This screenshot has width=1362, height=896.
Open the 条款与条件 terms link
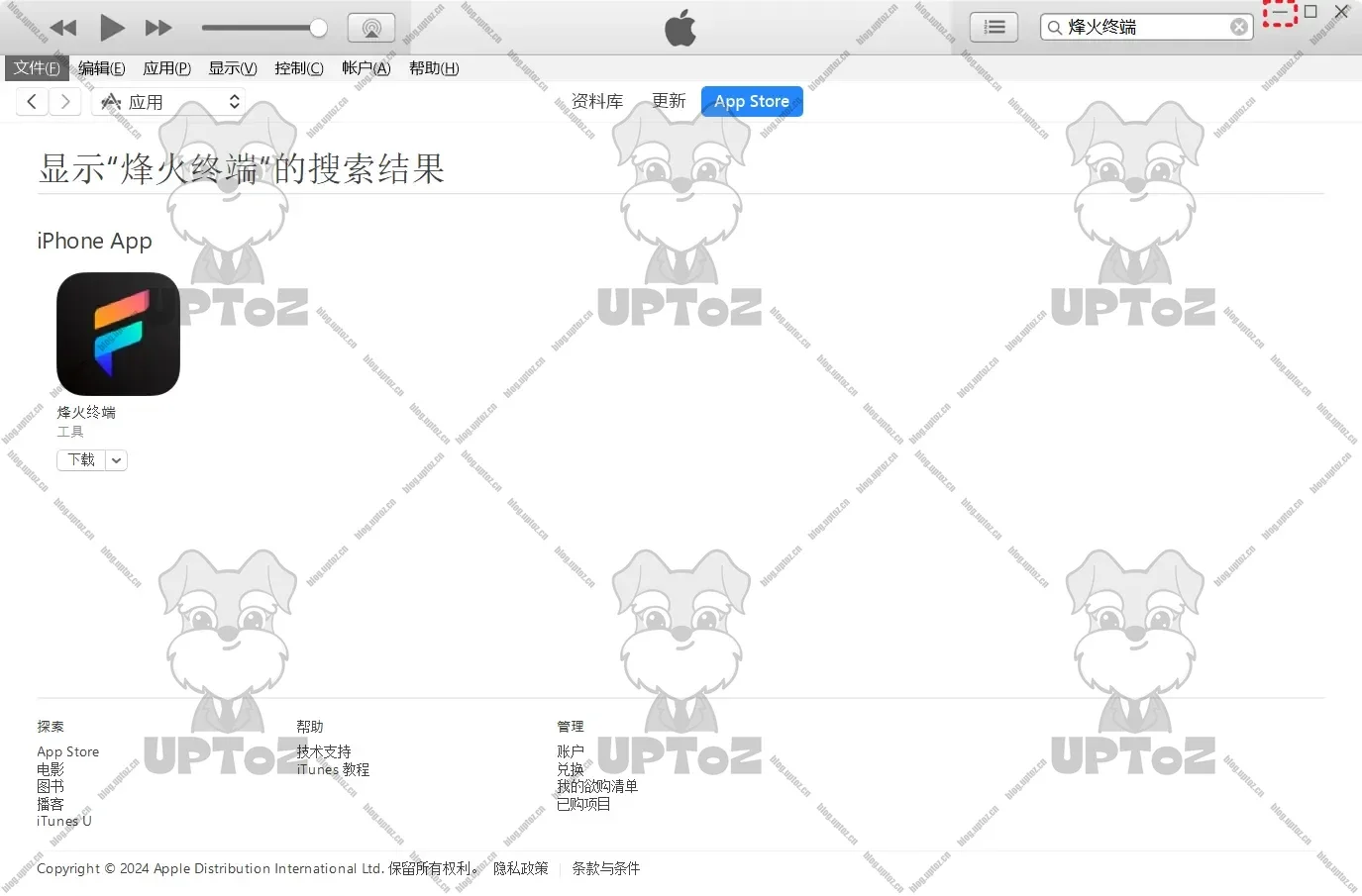605,868
